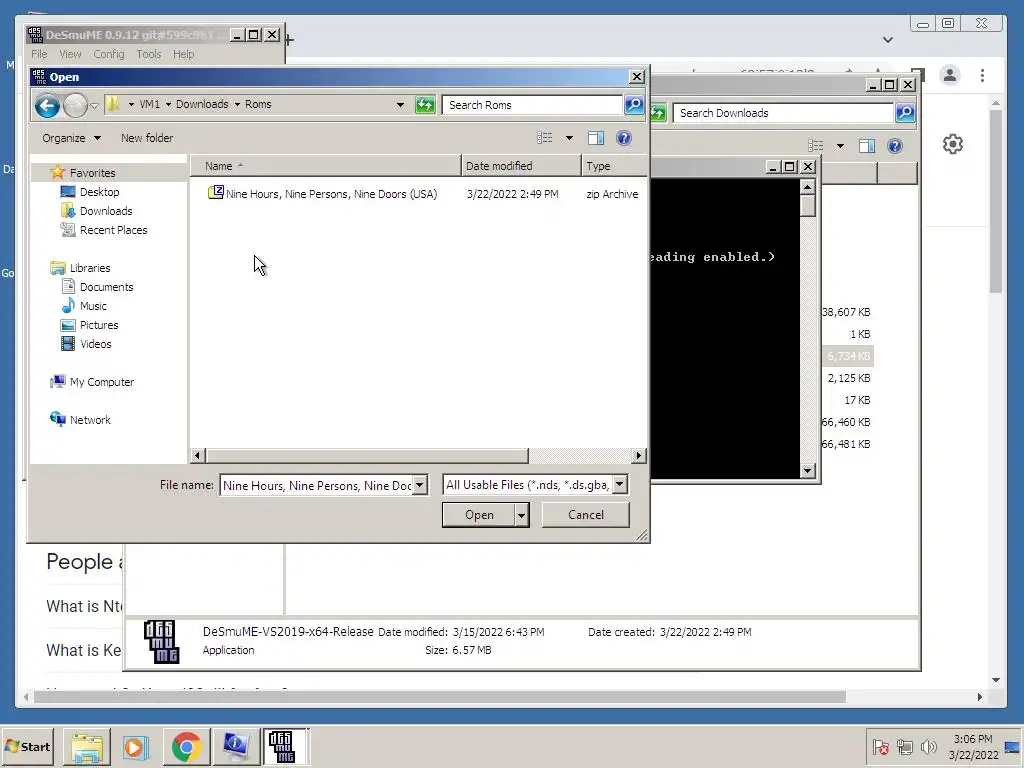Select Documents library in sidebar

(x=106, y=287)
